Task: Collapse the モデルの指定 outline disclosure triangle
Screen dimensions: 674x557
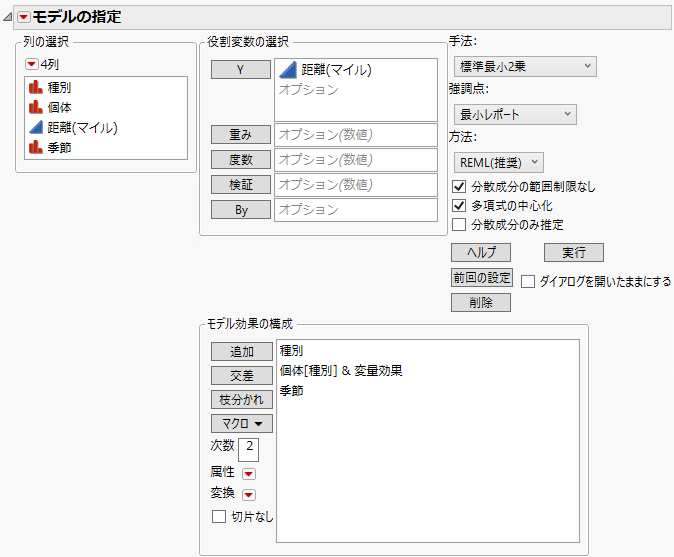Action: tap(9, 17)
